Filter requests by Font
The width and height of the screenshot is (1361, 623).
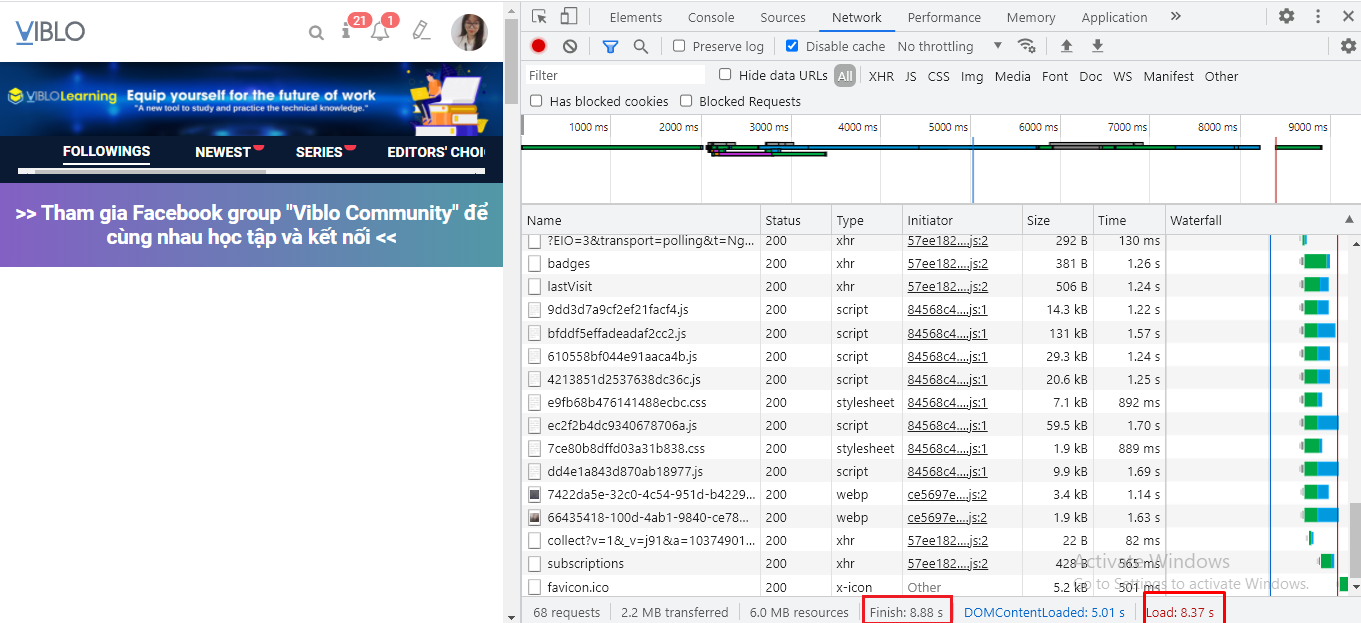pyautogui.click(x=1055, y=76)
